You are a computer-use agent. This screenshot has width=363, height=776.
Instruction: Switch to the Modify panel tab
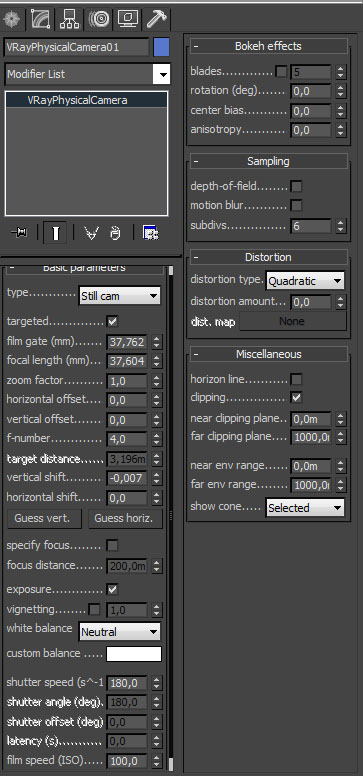coord(41,19)
